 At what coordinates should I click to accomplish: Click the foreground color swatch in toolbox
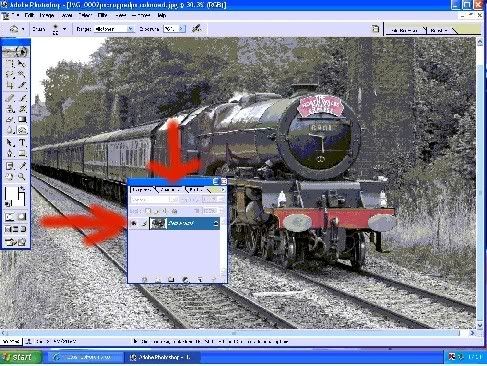tap(9, 195)
